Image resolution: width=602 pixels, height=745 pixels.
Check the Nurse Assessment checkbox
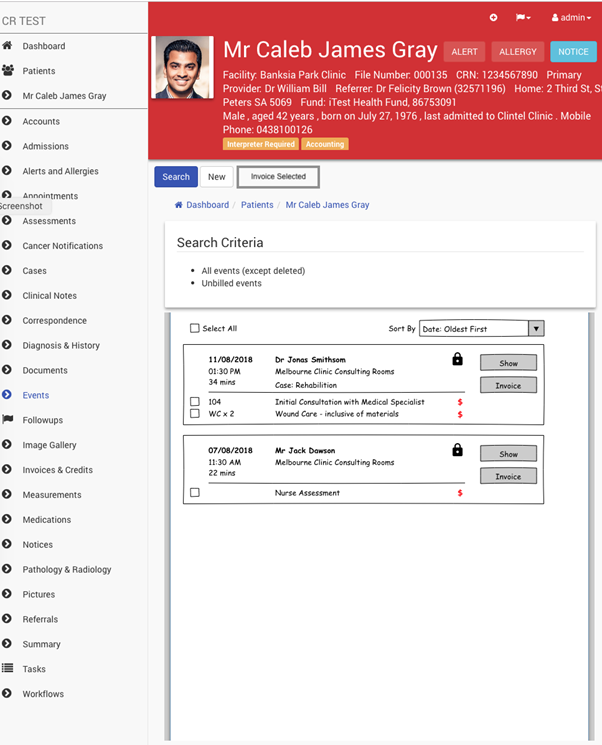pyautogui.click(x=195, y=492)
